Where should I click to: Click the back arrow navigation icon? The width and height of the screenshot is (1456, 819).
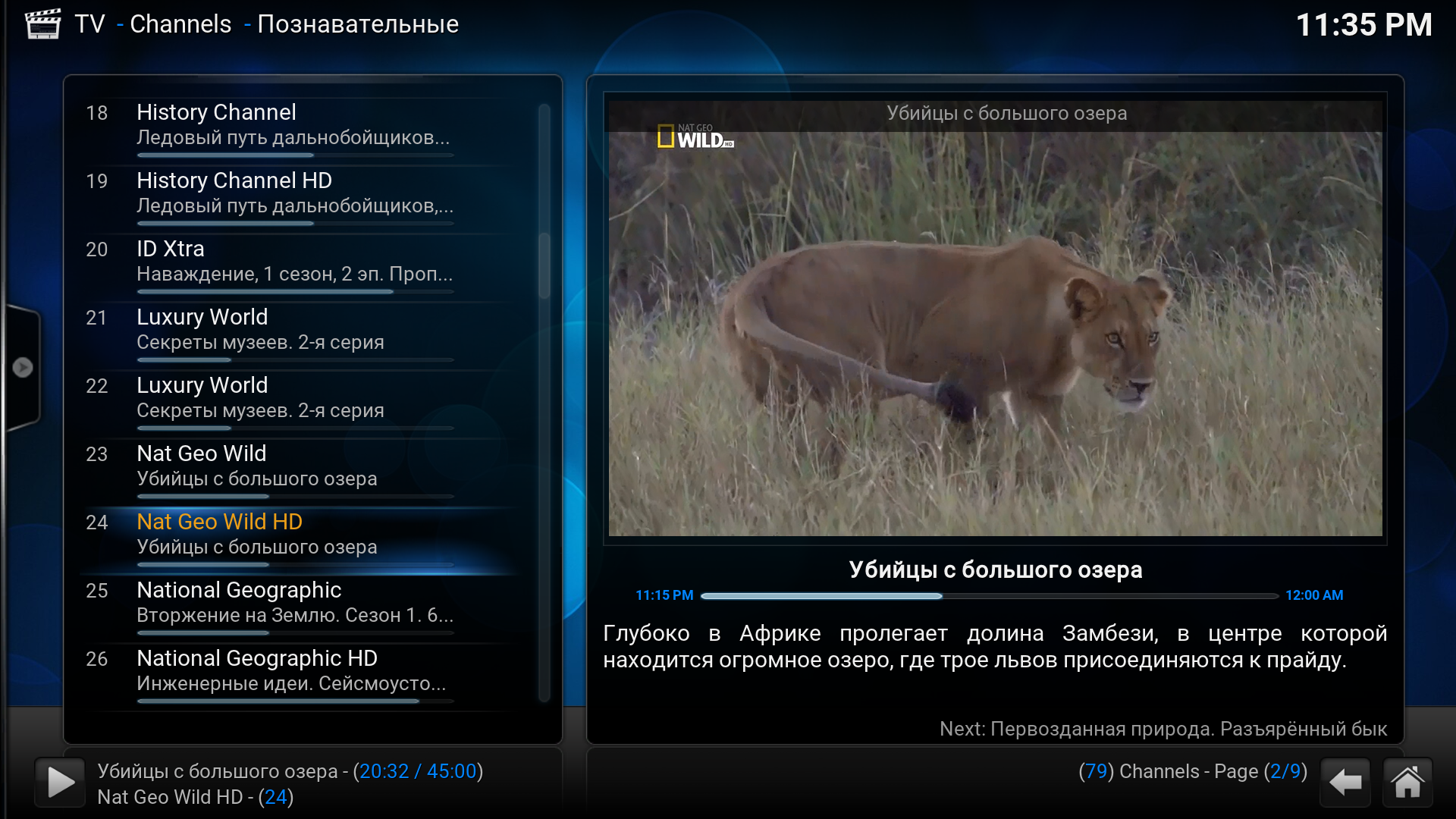coord(1348,783)
